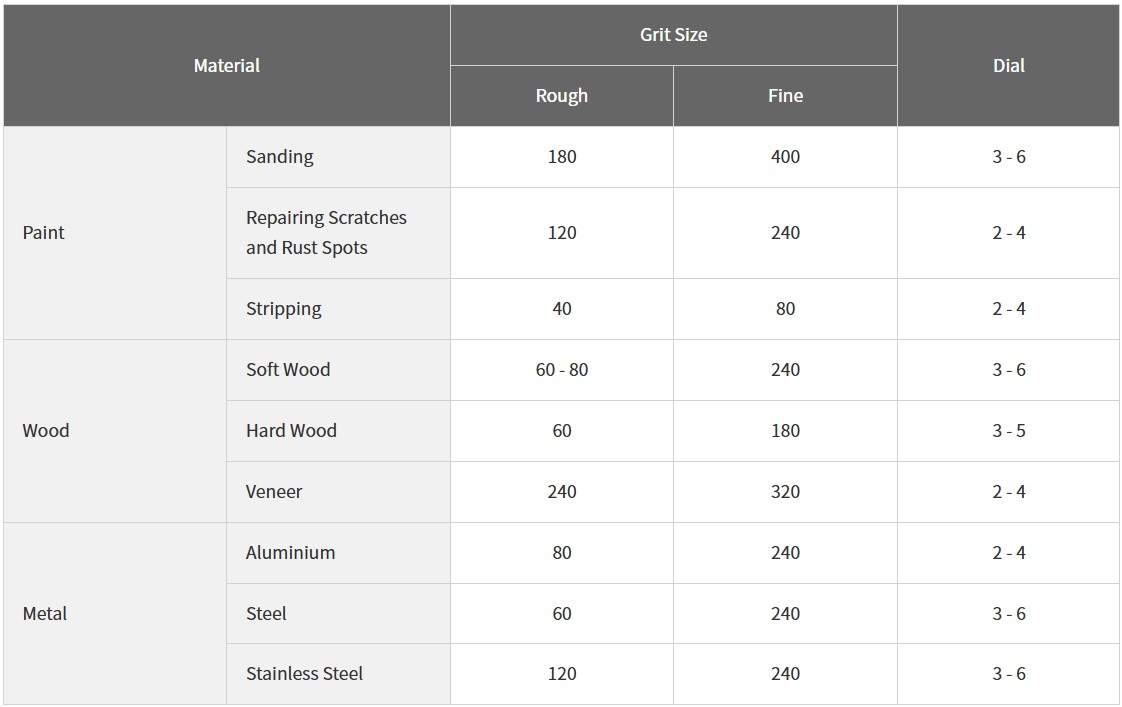The width and height of the screenshot is (1122, 707).
Task: Select the Sanding row label
Action: click(338, 157)
